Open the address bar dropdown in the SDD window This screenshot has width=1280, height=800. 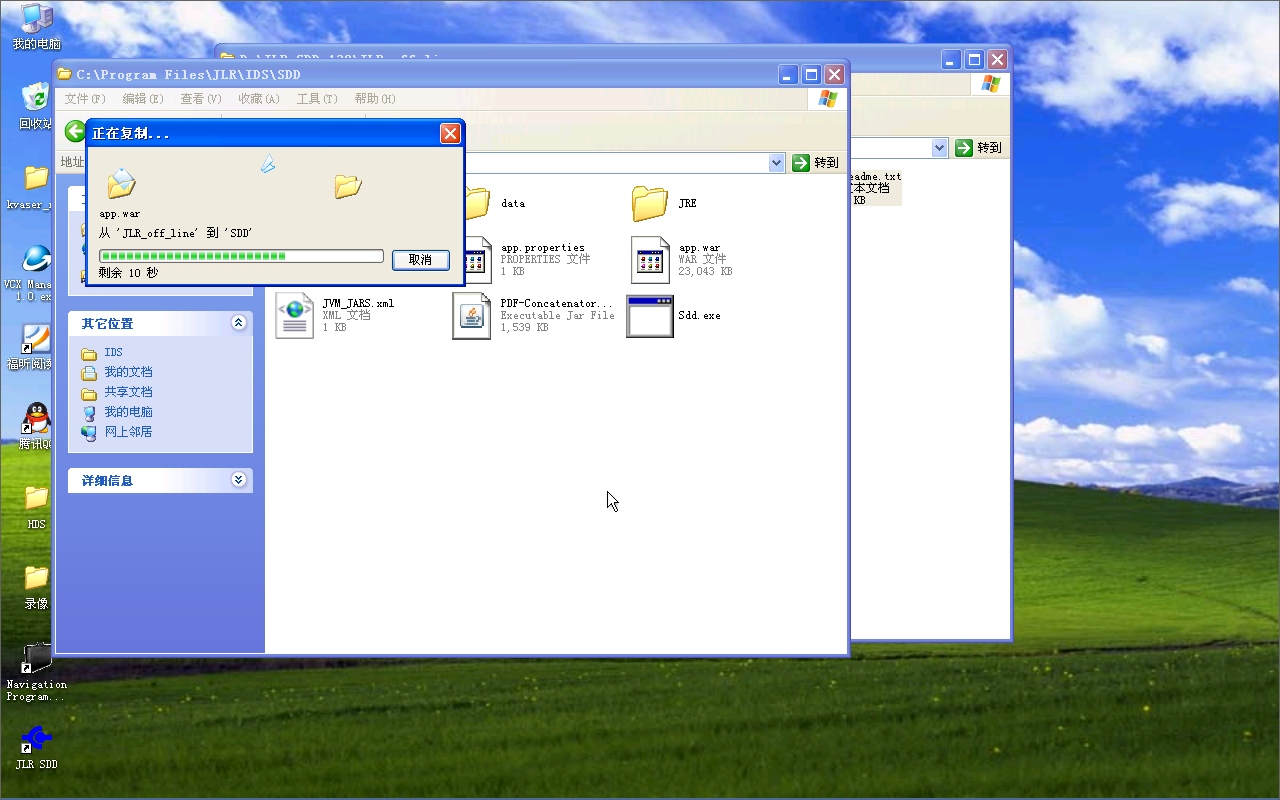click(x=777, y=163)
